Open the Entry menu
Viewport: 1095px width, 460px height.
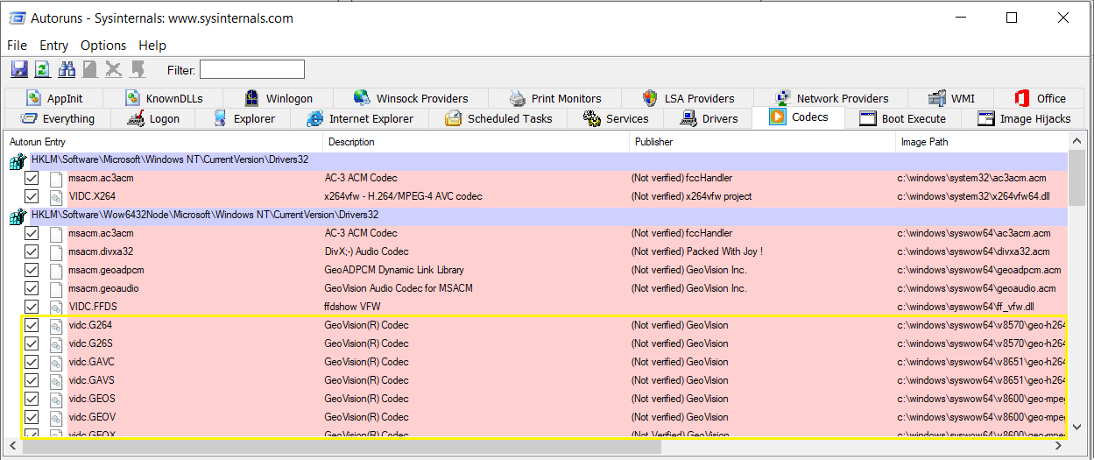[x=54, y=45]
